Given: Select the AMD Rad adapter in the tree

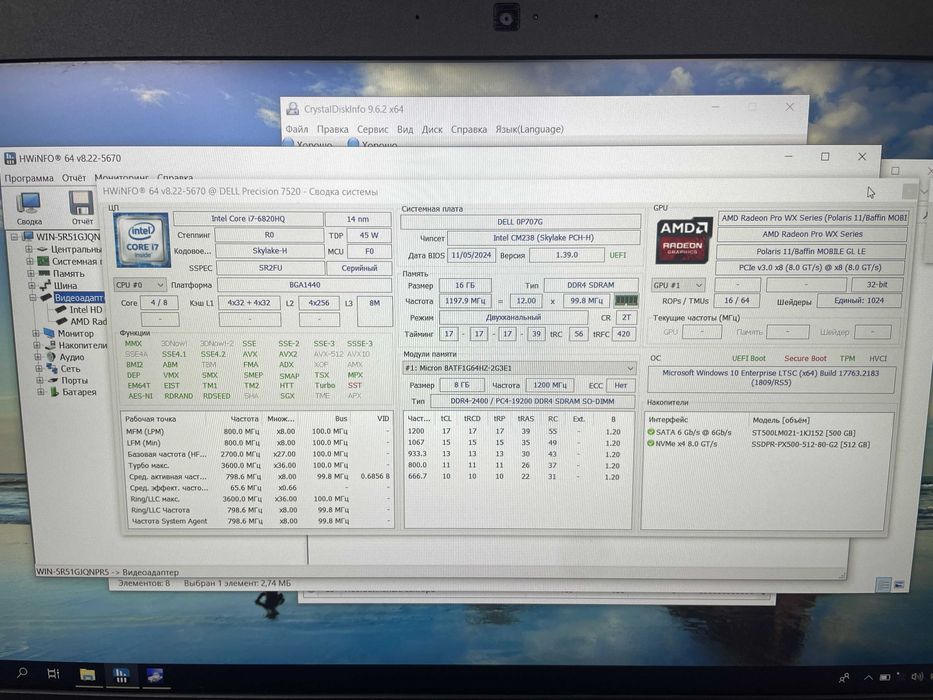Looking at the screenshot, I should coord(89,321).
